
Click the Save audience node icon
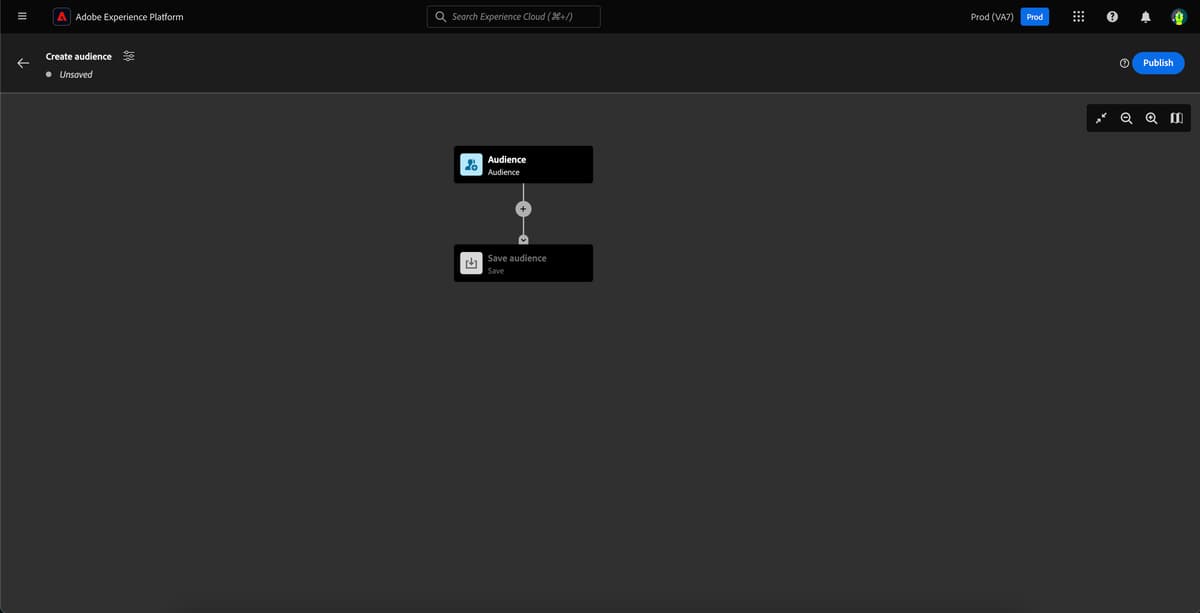coord(471,263)
